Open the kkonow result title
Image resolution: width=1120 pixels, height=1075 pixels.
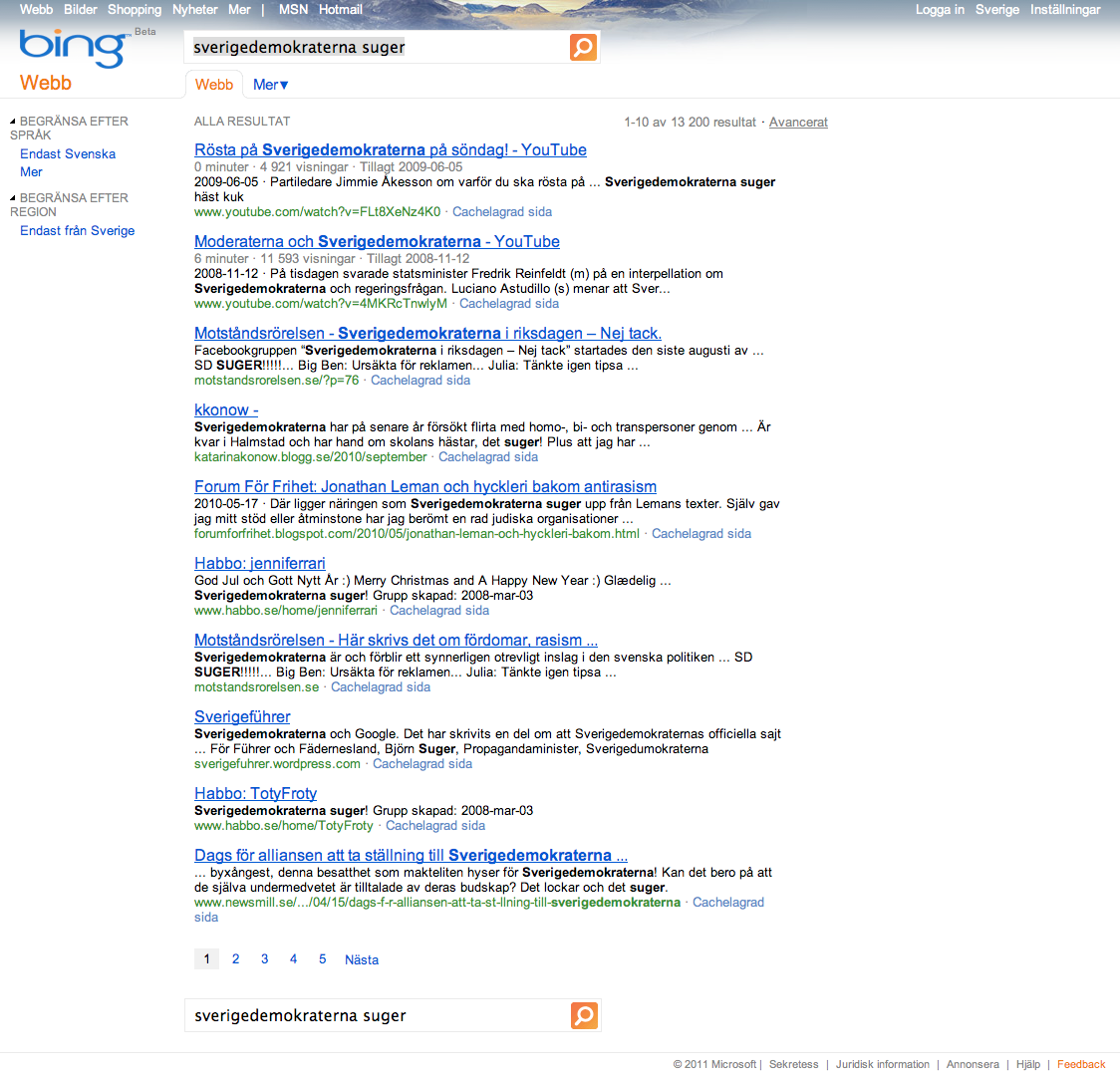tap(226, 410)
